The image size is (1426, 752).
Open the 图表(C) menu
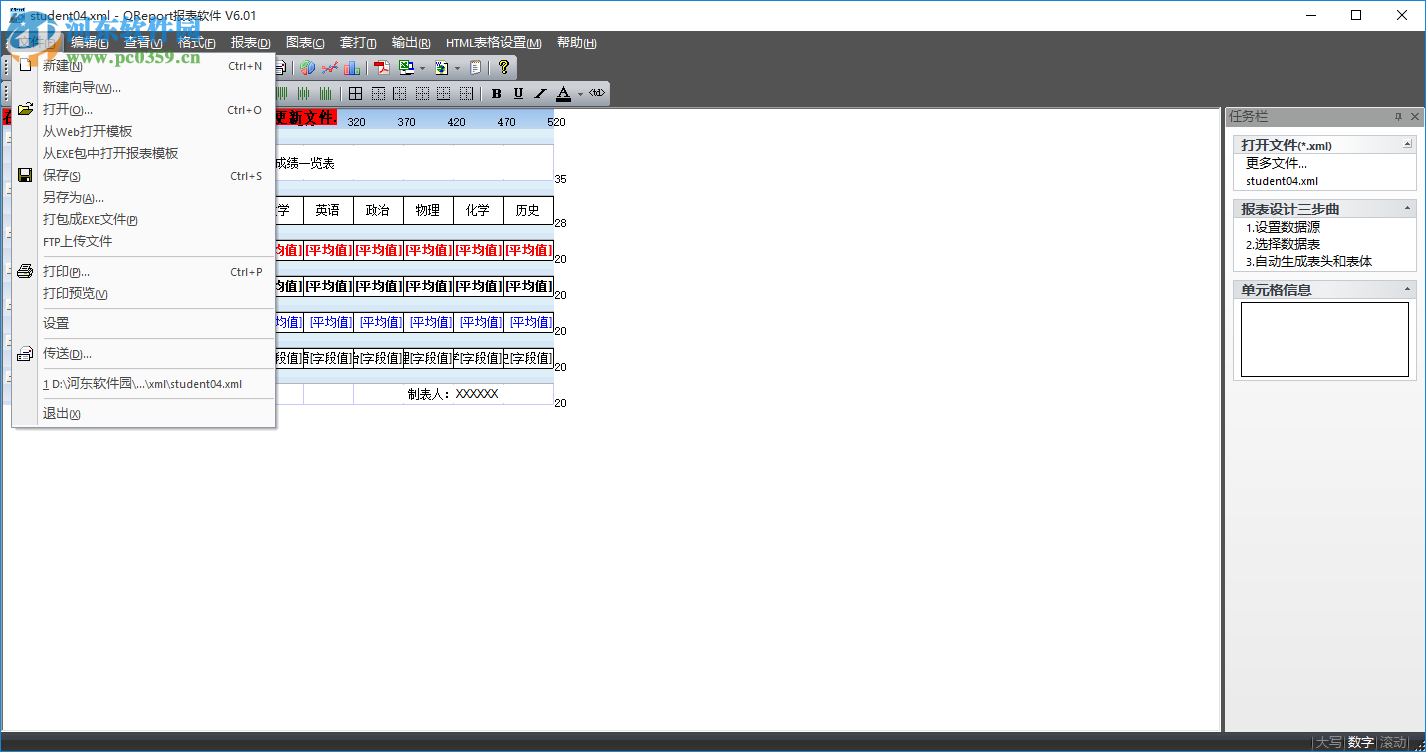click(305, 43)
